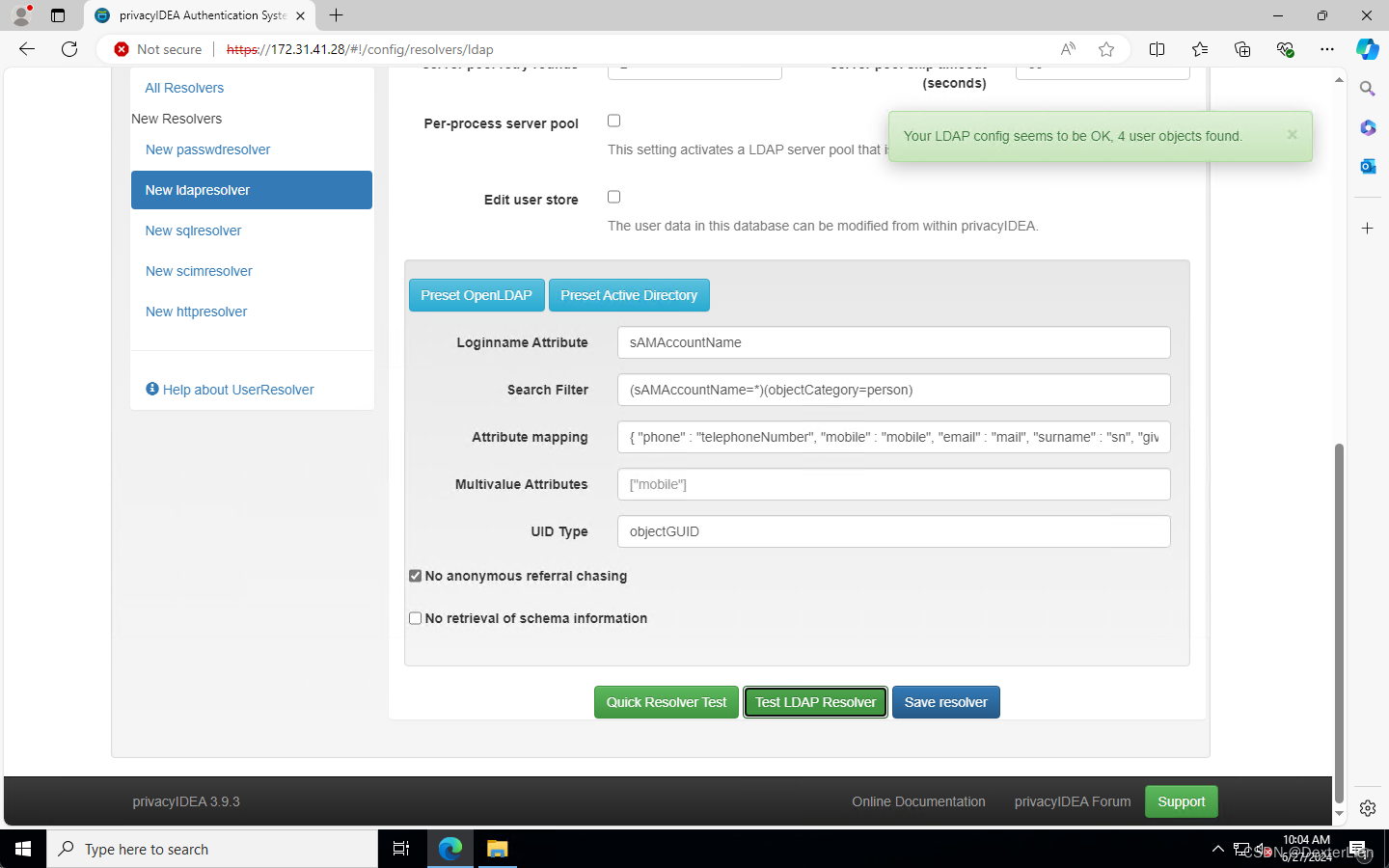The width and height of the screenshot is (1389, 868).
Task: Open Help about UserResolver link
Action: click(238, 390)
